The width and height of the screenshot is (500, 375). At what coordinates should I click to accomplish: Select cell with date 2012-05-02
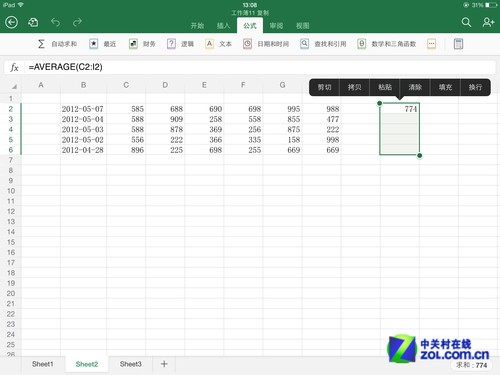tap(83, 140)
